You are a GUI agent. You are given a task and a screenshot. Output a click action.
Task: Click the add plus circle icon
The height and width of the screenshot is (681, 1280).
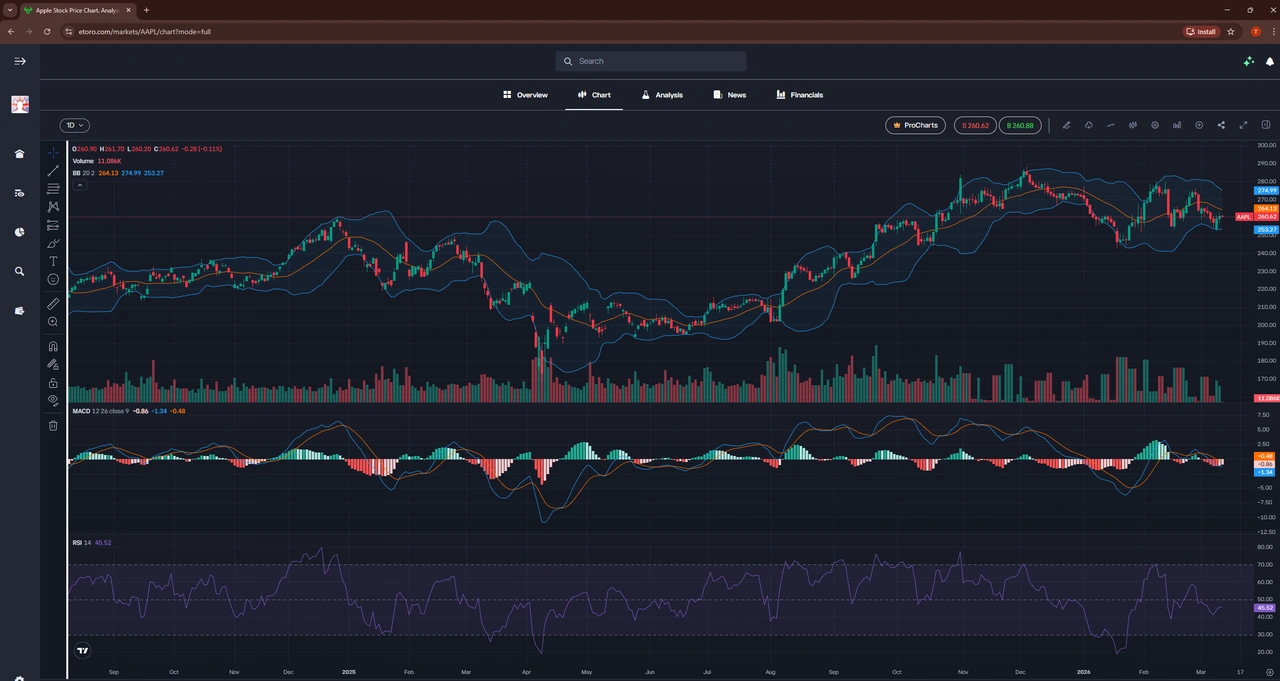click(1199, 125)
